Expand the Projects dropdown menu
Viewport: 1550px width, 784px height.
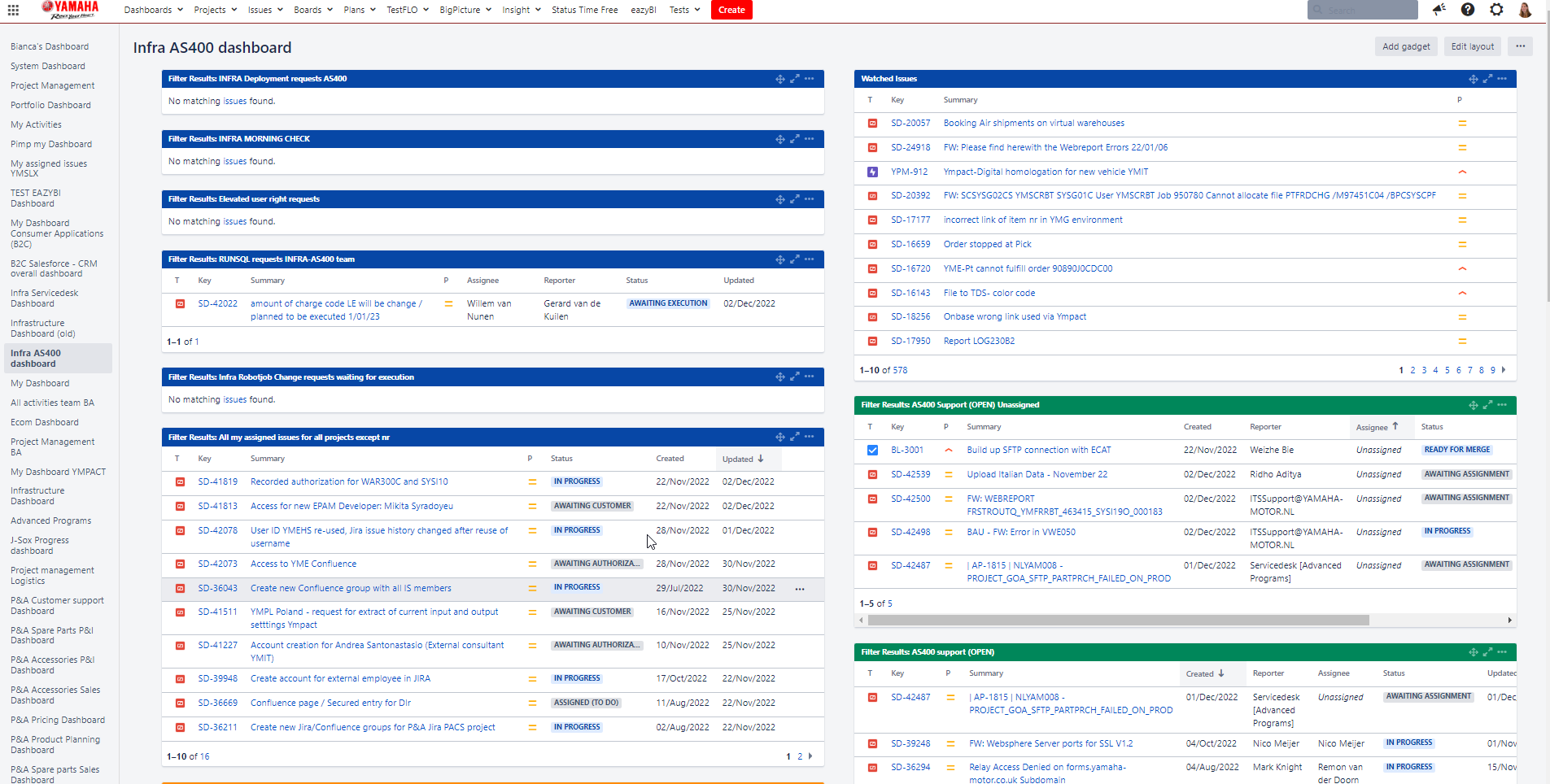[216, 10]
